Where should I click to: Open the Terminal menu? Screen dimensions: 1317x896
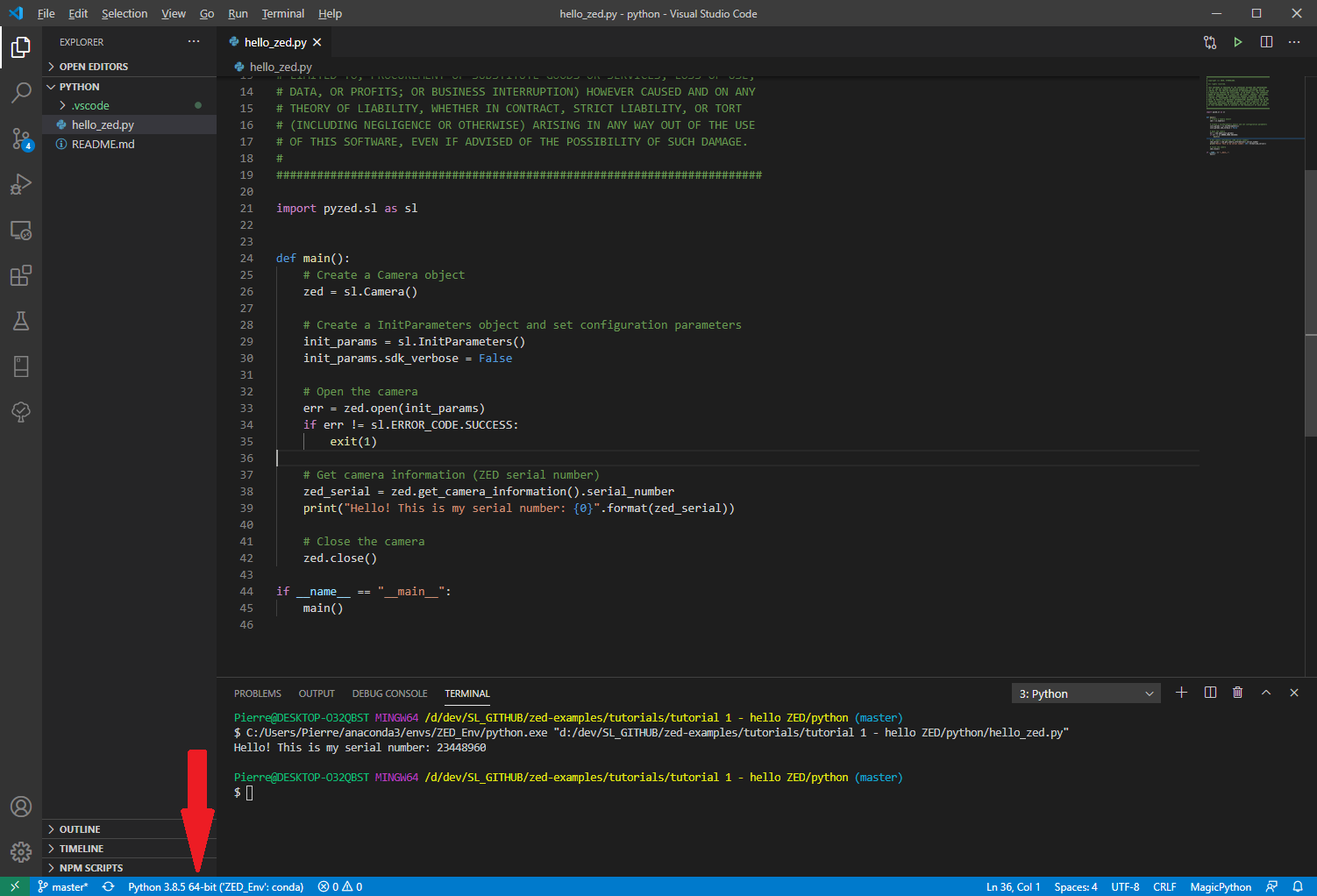coord(282,13)
